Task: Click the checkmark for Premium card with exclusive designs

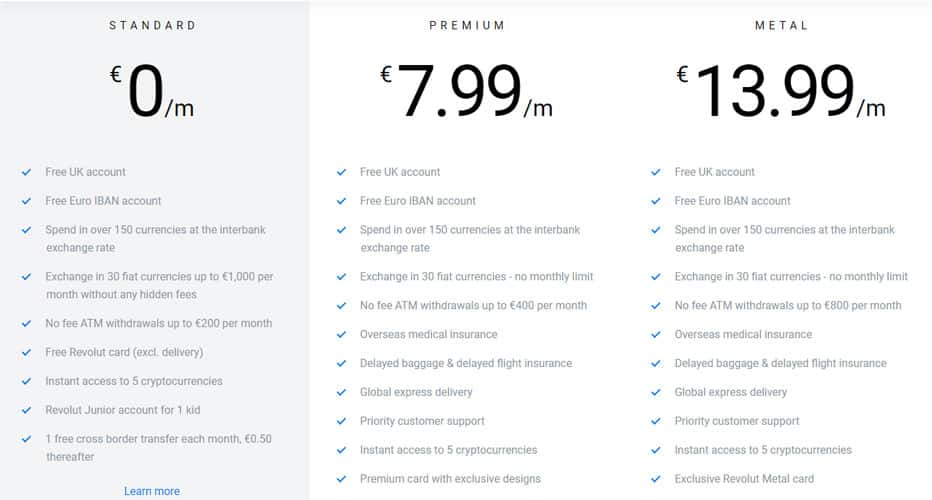Action: click(341, 479)
